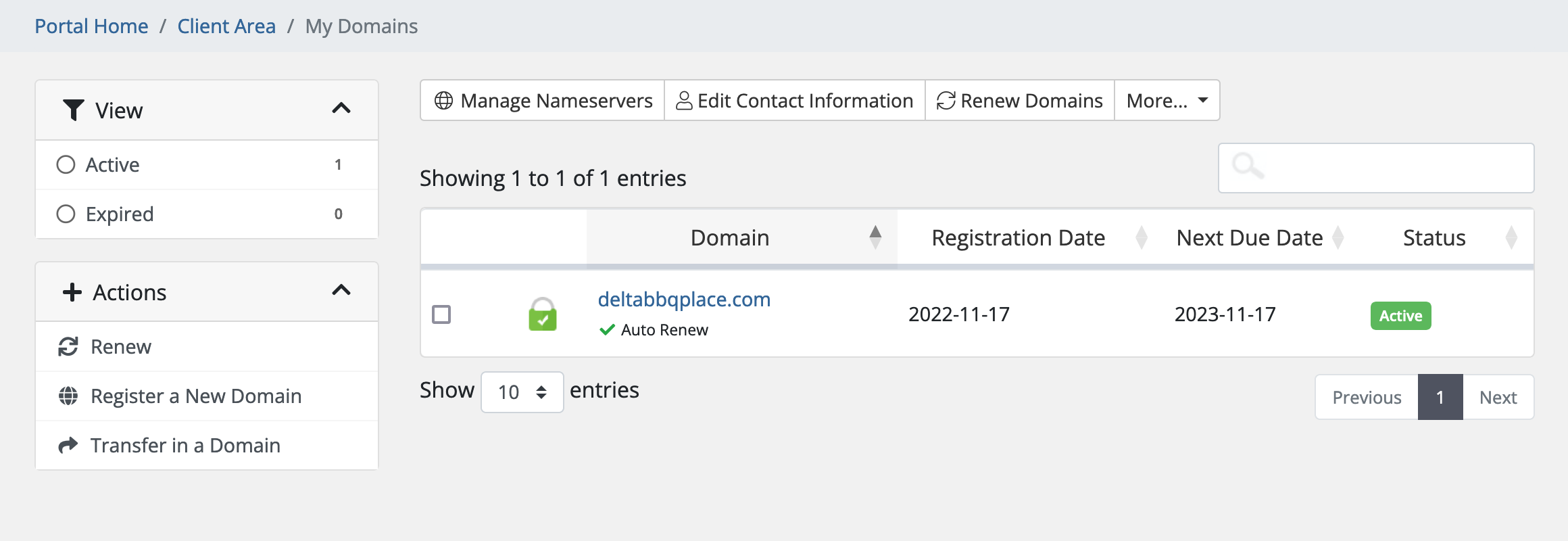
Task: Click the person icon in Edit Contact Information
Action: point(684,101)
